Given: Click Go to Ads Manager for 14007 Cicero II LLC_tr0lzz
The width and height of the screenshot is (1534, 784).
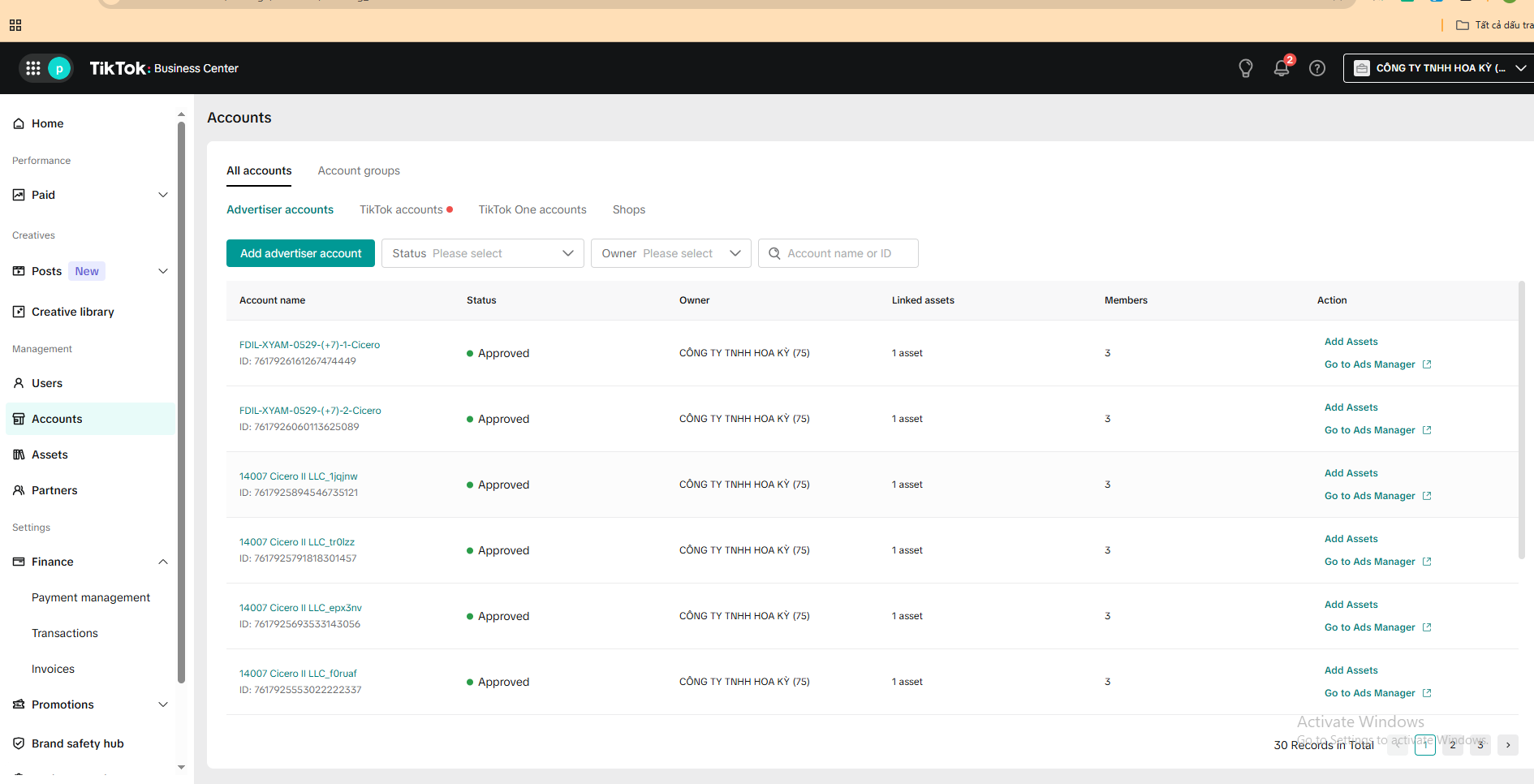Looking at the screenshot, I should point(1370,562).
